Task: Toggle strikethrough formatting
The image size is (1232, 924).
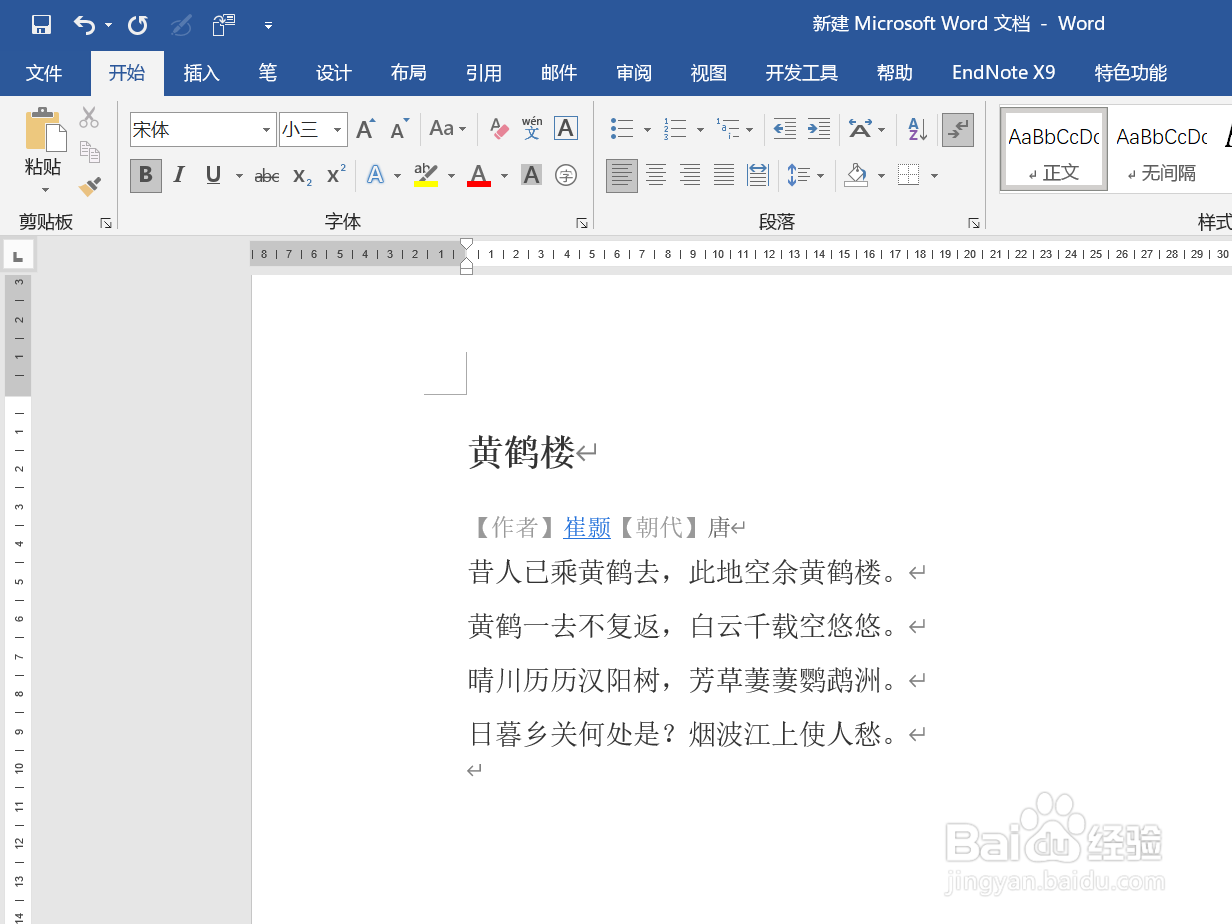Action: (x=267, y=176)
